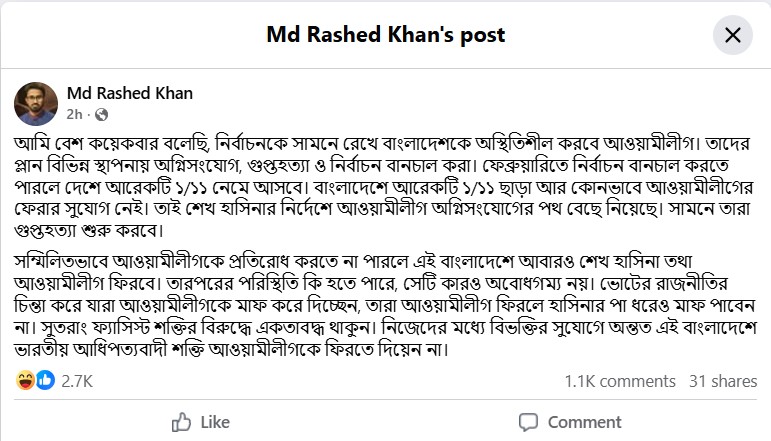Click the Like button label
771x441 pixels.
coord(214,421)
